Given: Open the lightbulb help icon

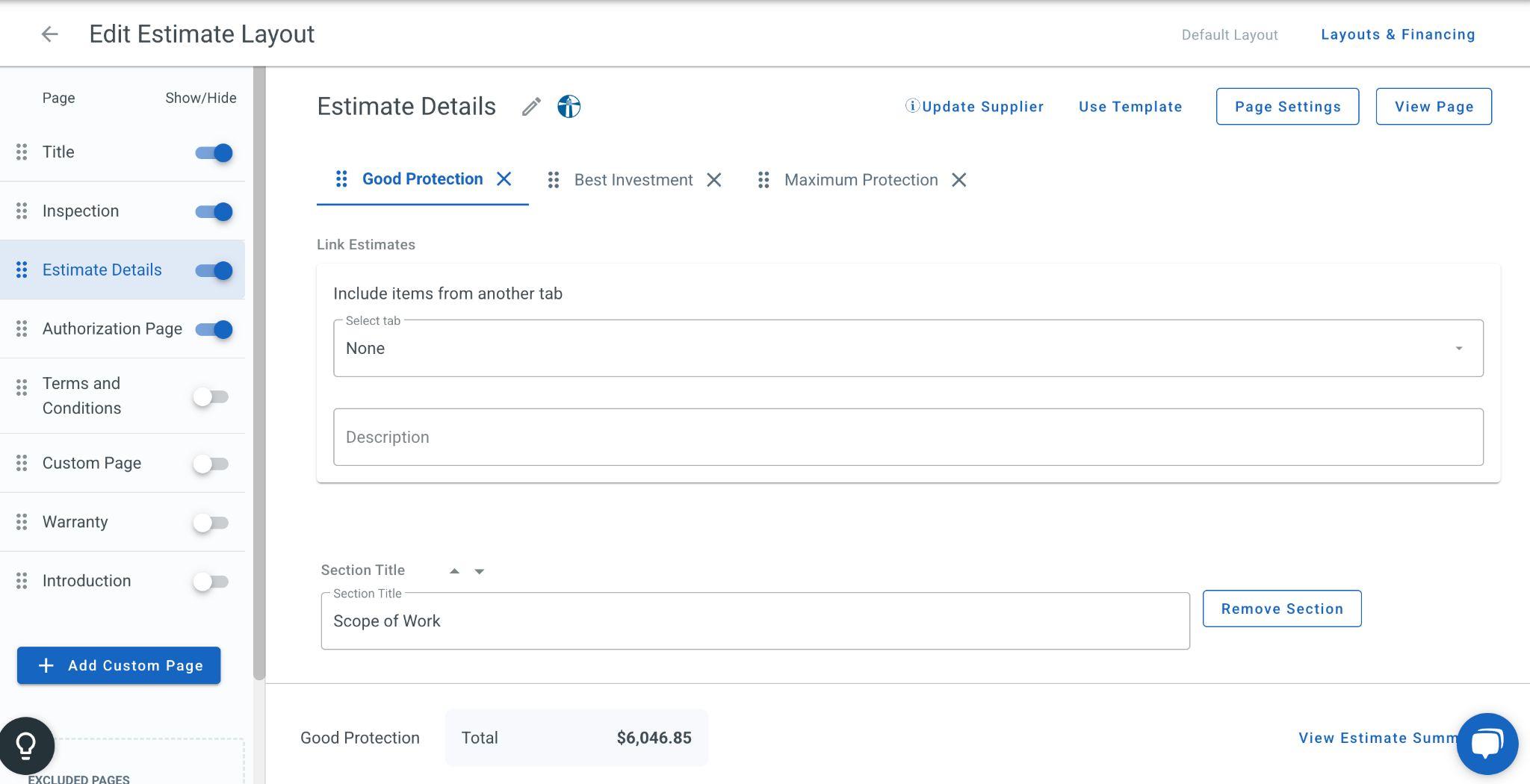Looking at the screenshot, I should 26,744.
